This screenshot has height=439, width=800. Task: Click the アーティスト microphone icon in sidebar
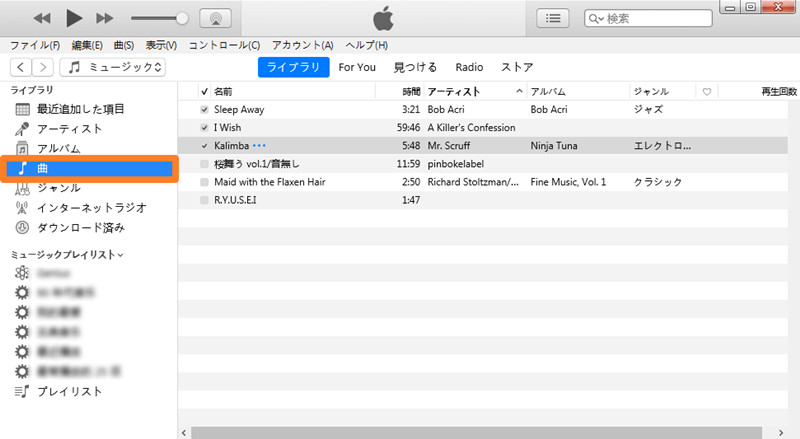coord(22,129)
